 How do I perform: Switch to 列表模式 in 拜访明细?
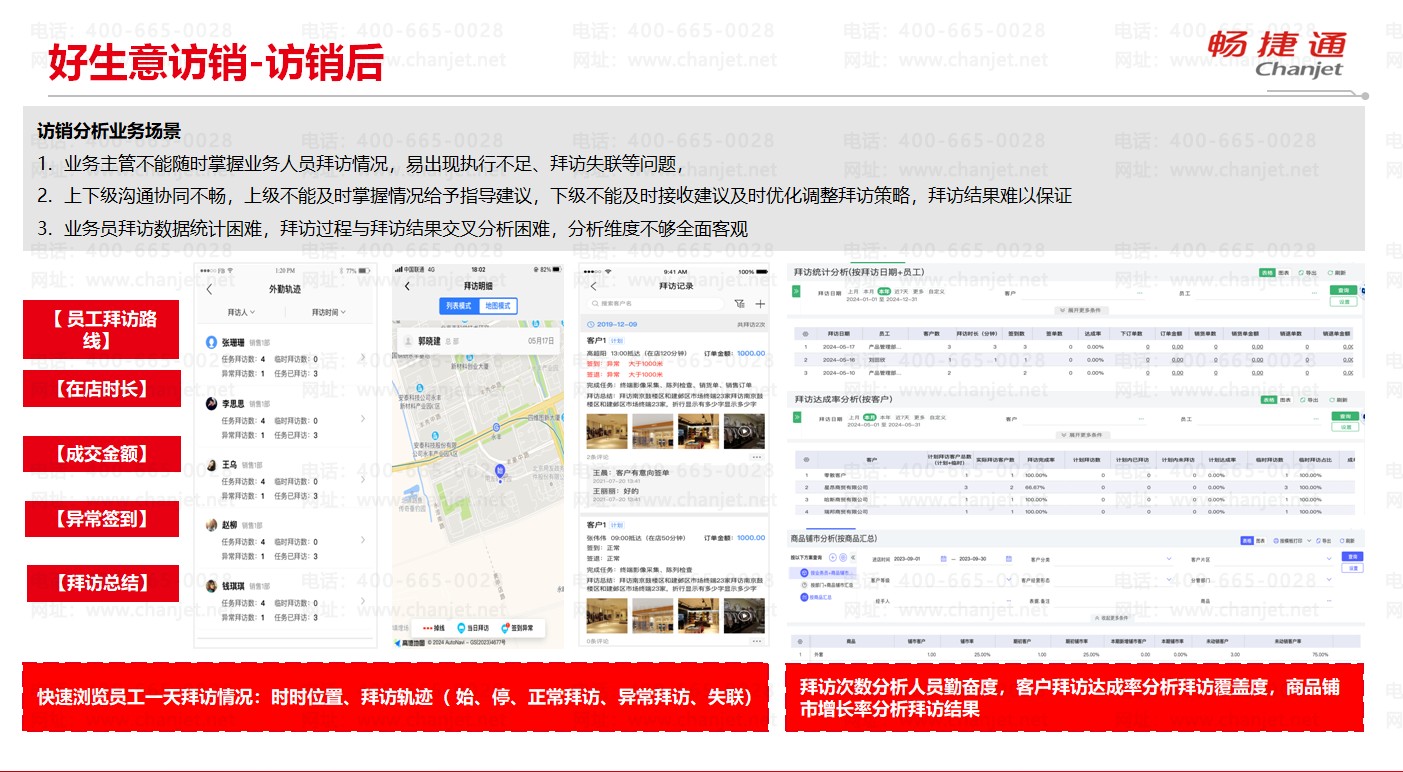click(459, 306)
